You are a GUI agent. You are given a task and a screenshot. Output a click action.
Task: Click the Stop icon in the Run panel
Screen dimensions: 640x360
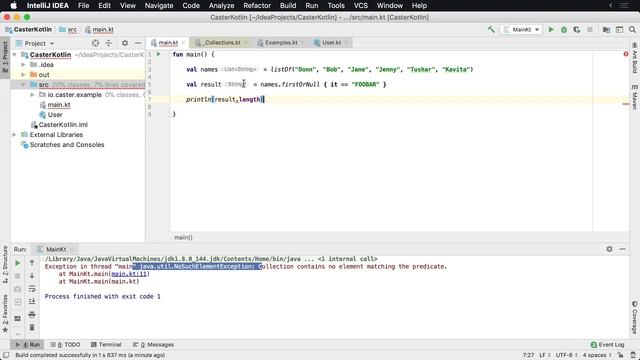(18, 276)
